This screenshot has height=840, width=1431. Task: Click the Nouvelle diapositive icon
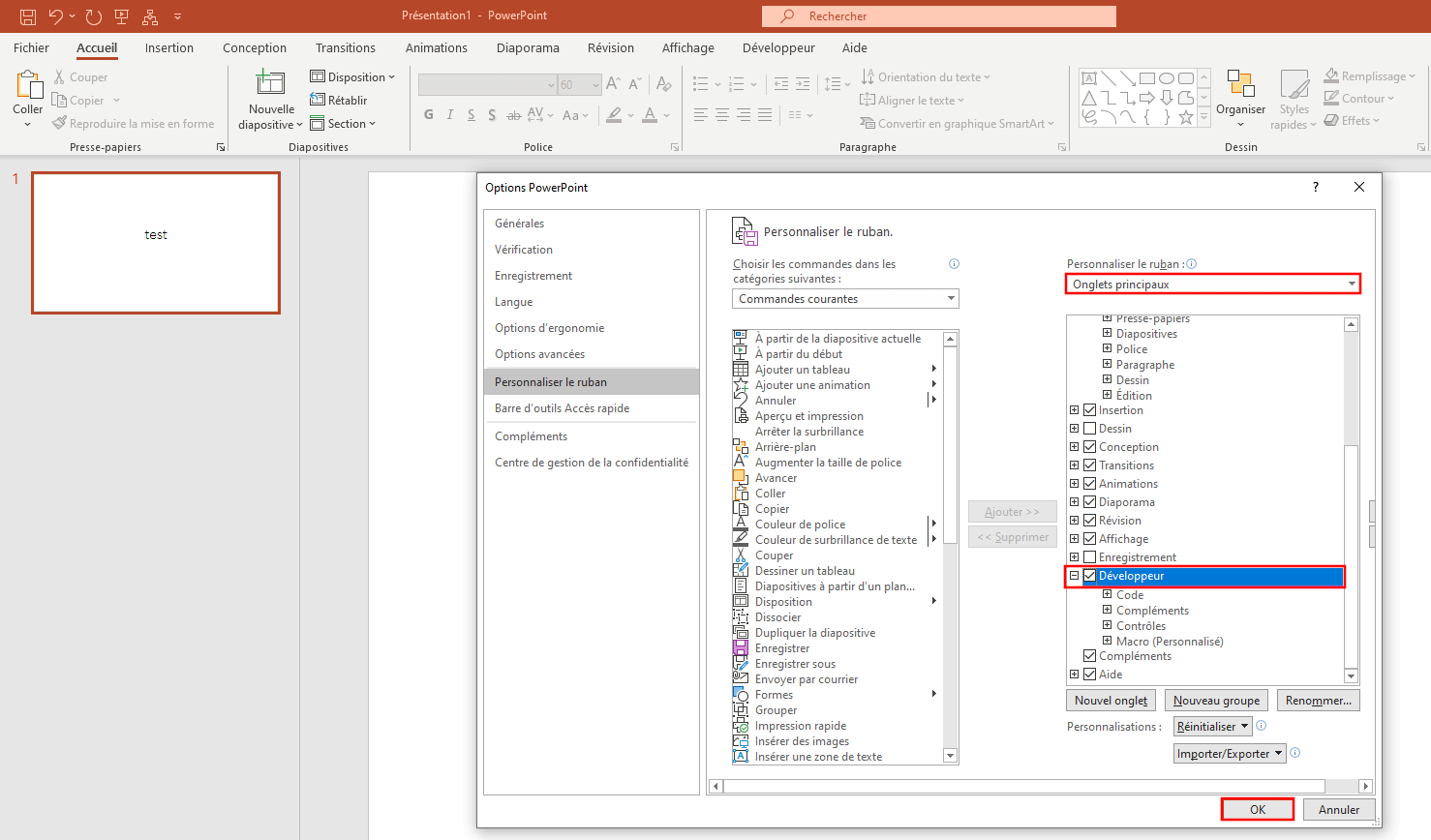pyautogui.click(x=270, y=83)
